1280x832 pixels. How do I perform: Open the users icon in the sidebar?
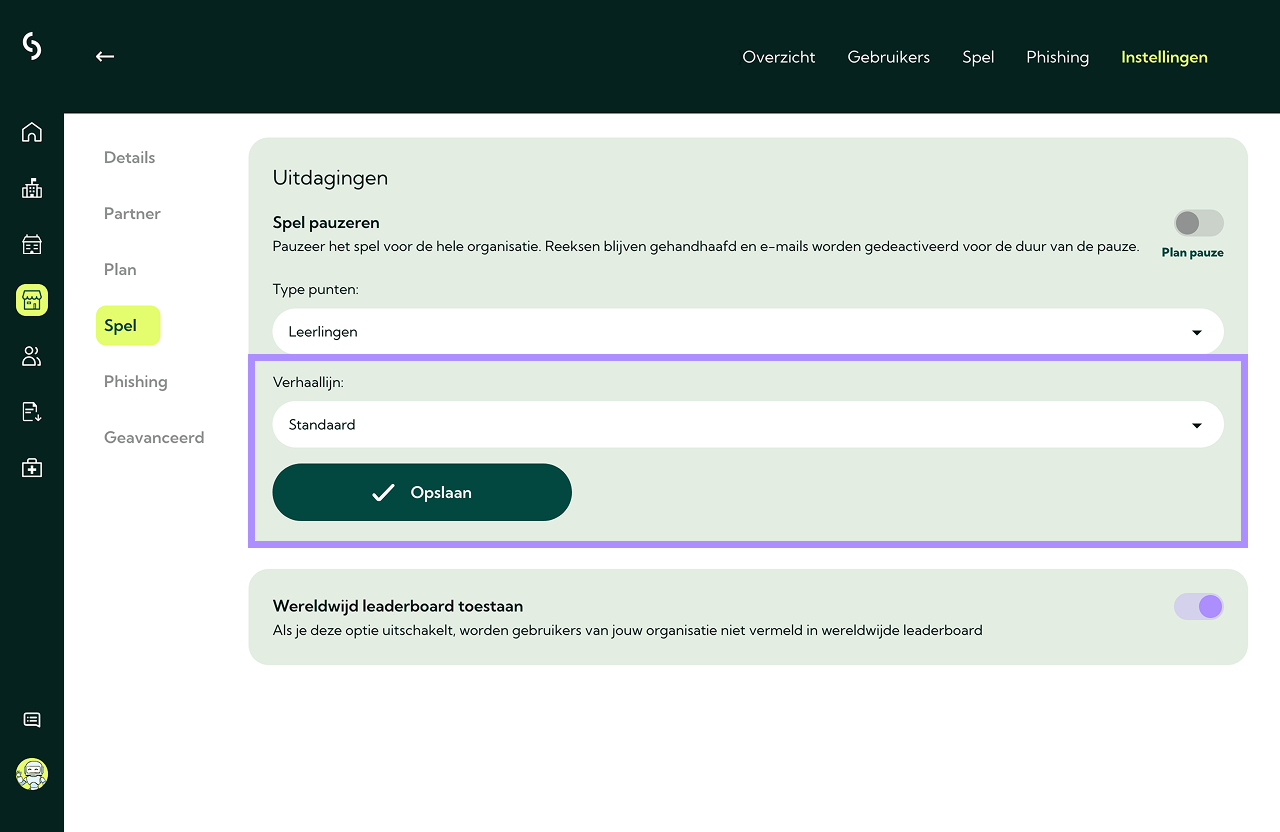tap(32, 356)
